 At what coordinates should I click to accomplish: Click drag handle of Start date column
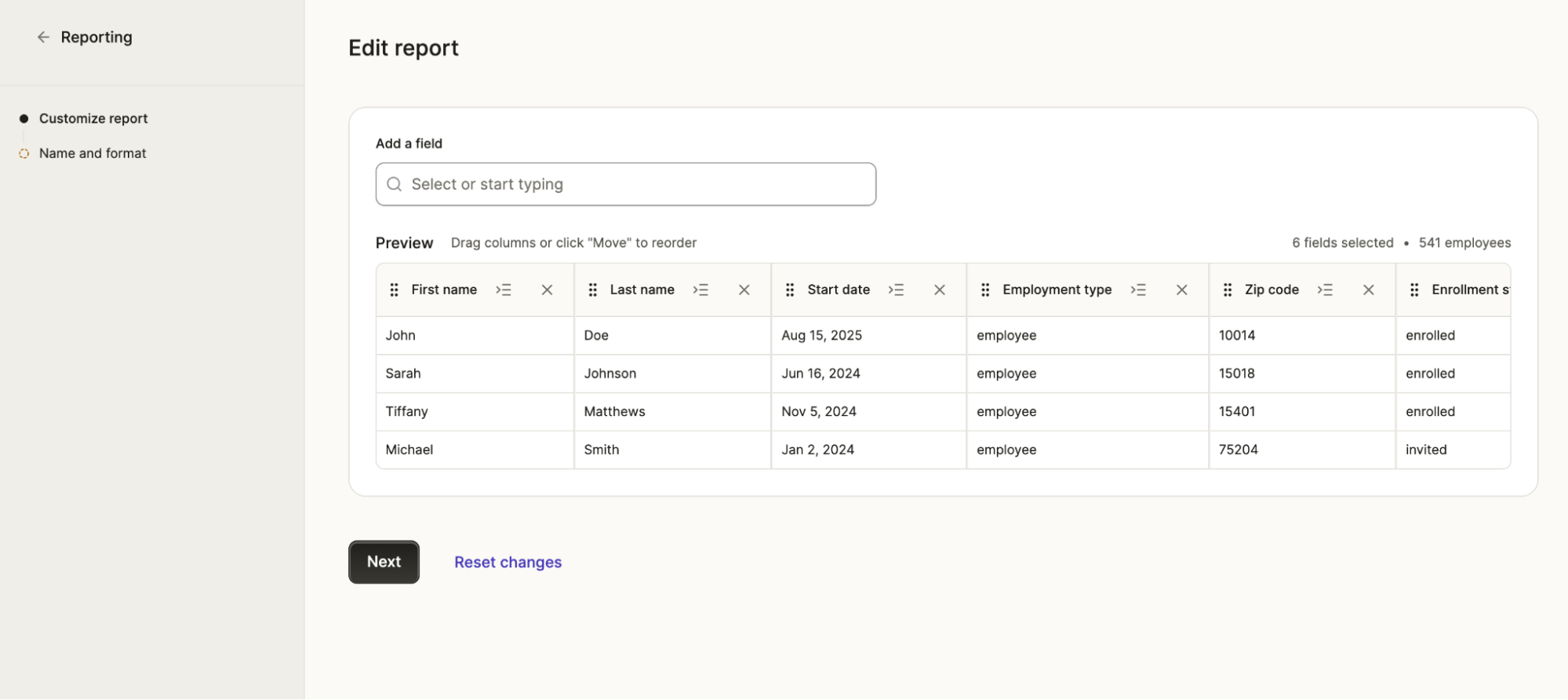coord(790,290)
